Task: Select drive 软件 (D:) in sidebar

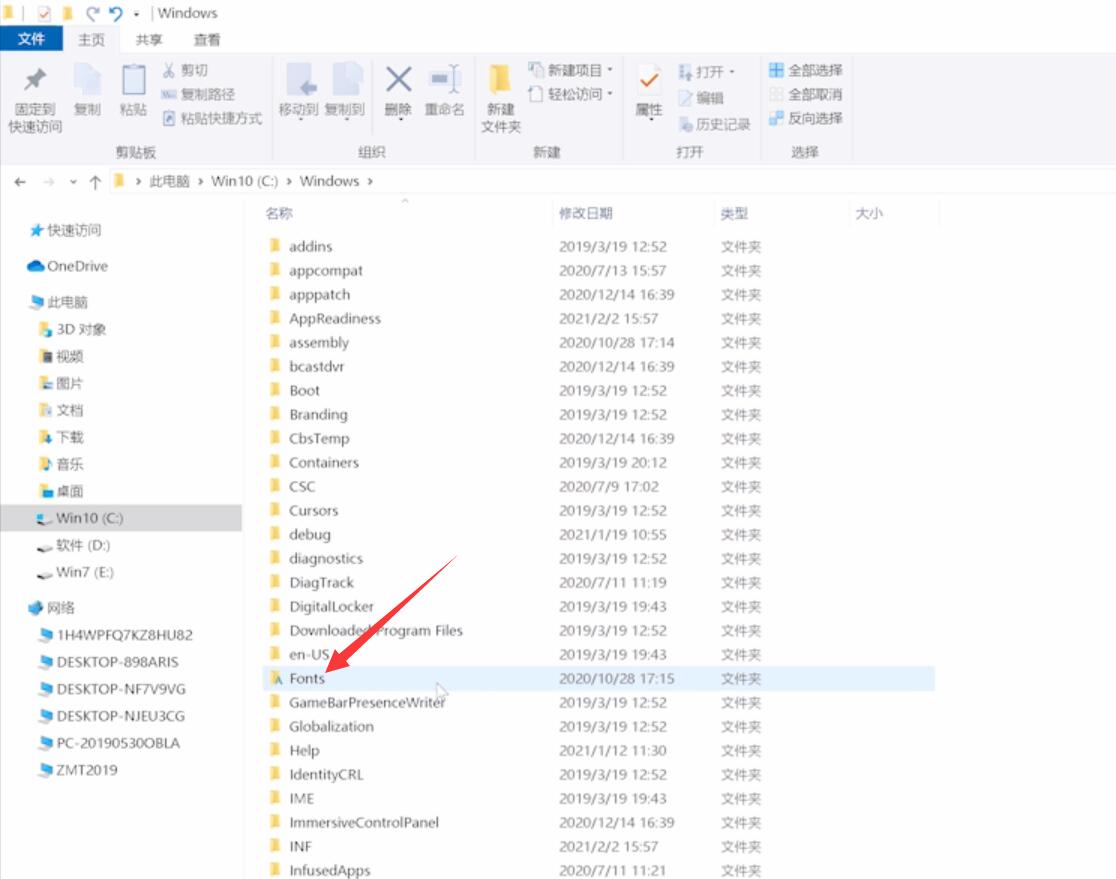Action: (x=73, y=545)
